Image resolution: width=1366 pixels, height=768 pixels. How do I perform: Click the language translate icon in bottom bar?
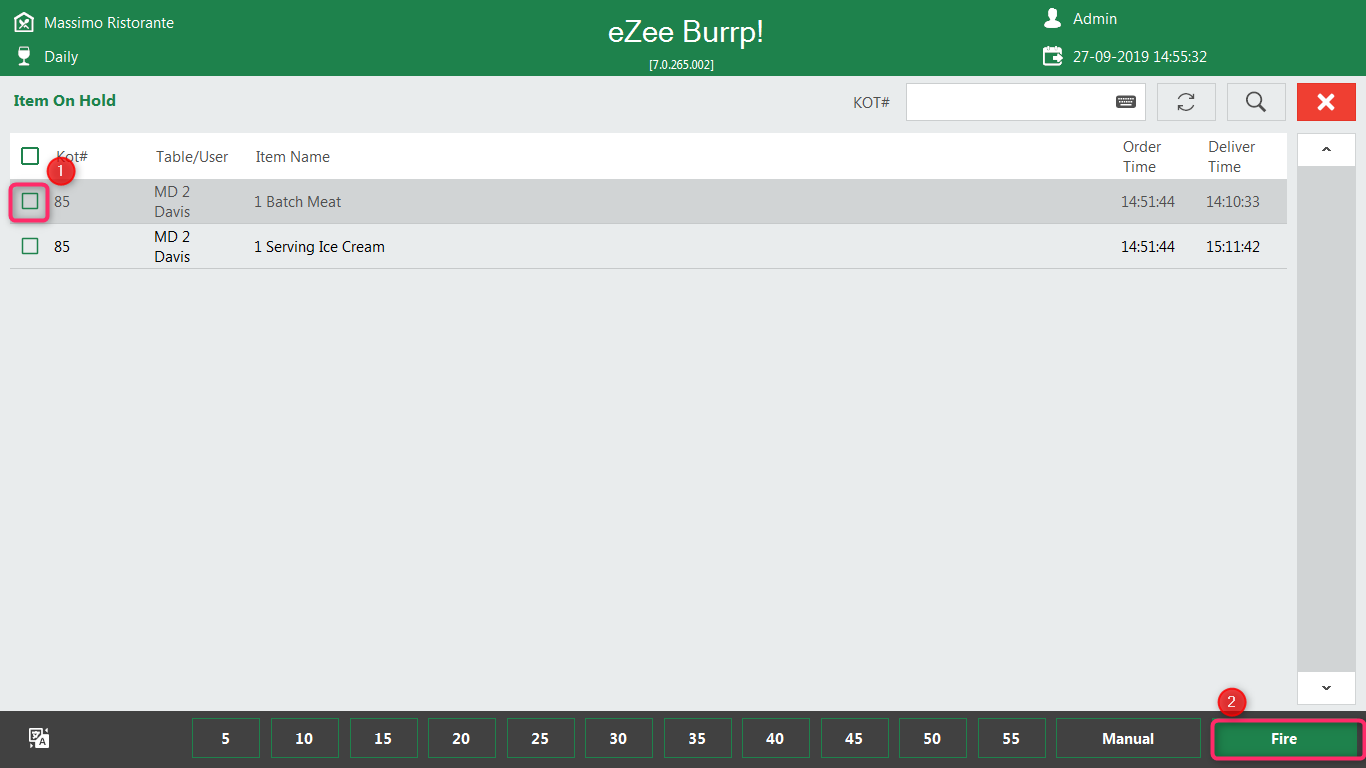tap(39, 738)
